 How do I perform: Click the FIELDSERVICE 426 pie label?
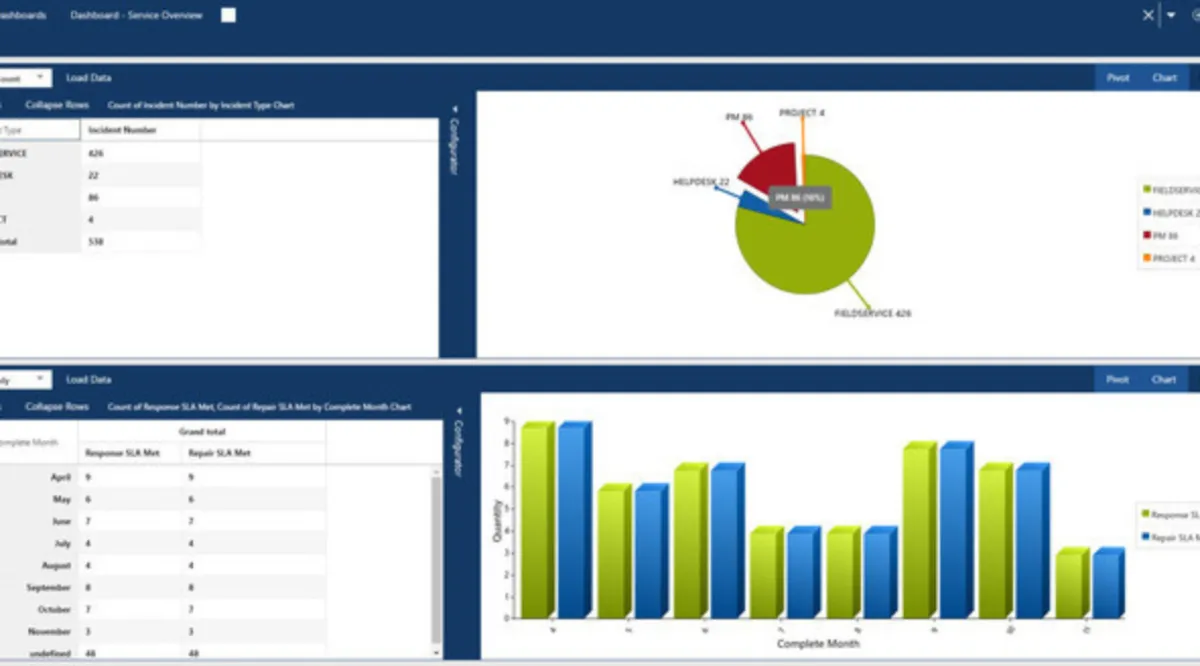coord(872,313)
